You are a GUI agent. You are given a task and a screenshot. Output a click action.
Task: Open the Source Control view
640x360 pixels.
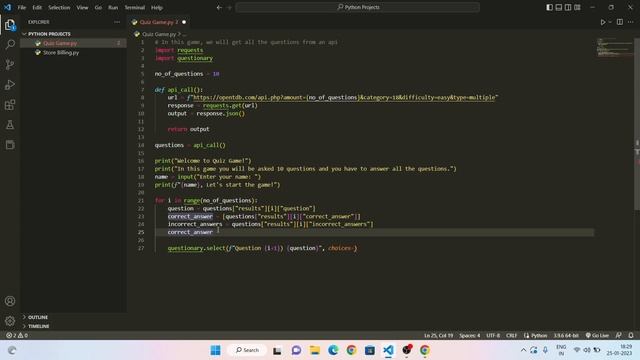(x=10, y=64)
